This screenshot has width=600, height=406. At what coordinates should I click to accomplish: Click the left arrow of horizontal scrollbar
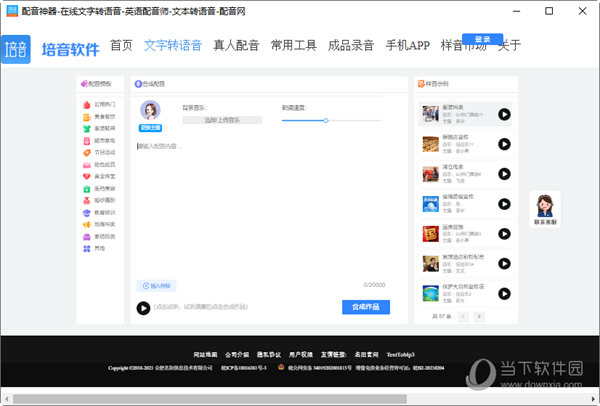(7, 399)
